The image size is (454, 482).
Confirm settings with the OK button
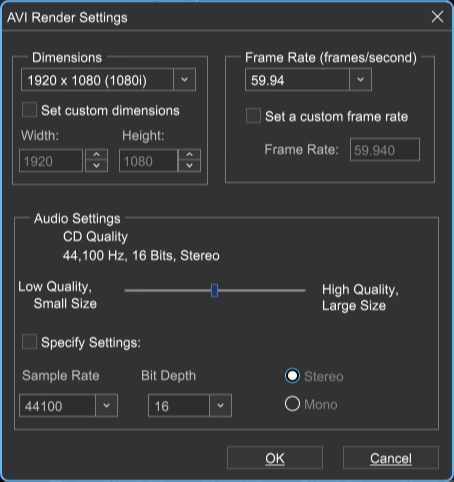point(275,458)
